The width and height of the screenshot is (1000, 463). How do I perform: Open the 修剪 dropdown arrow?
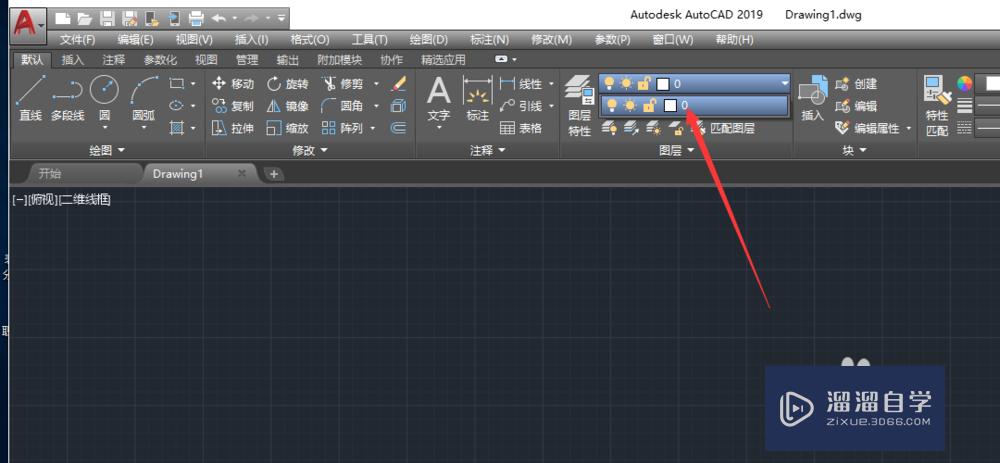(376, 84)
